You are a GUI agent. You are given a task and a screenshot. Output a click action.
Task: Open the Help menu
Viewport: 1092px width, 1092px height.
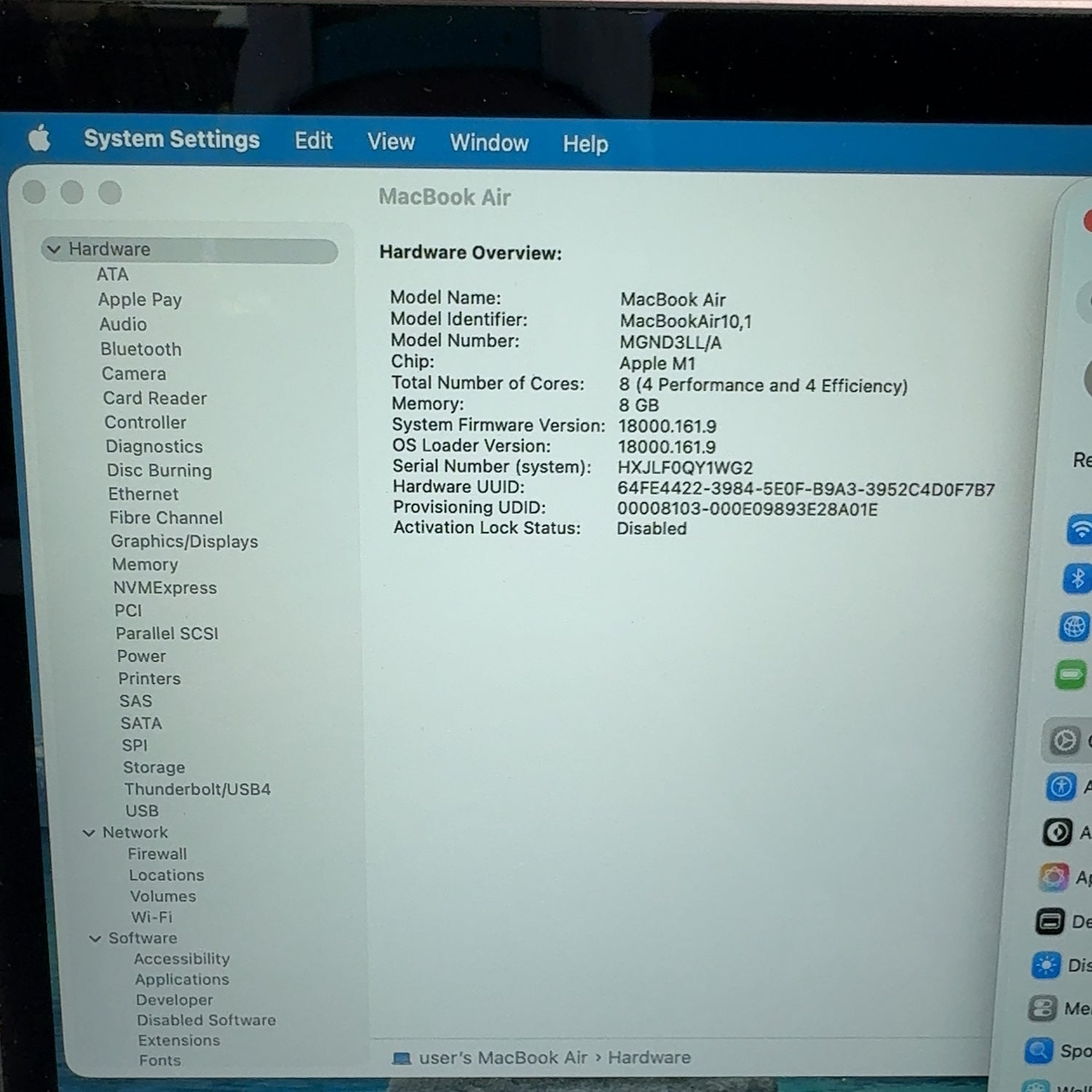pyautogui.click(x=585, y=144)
